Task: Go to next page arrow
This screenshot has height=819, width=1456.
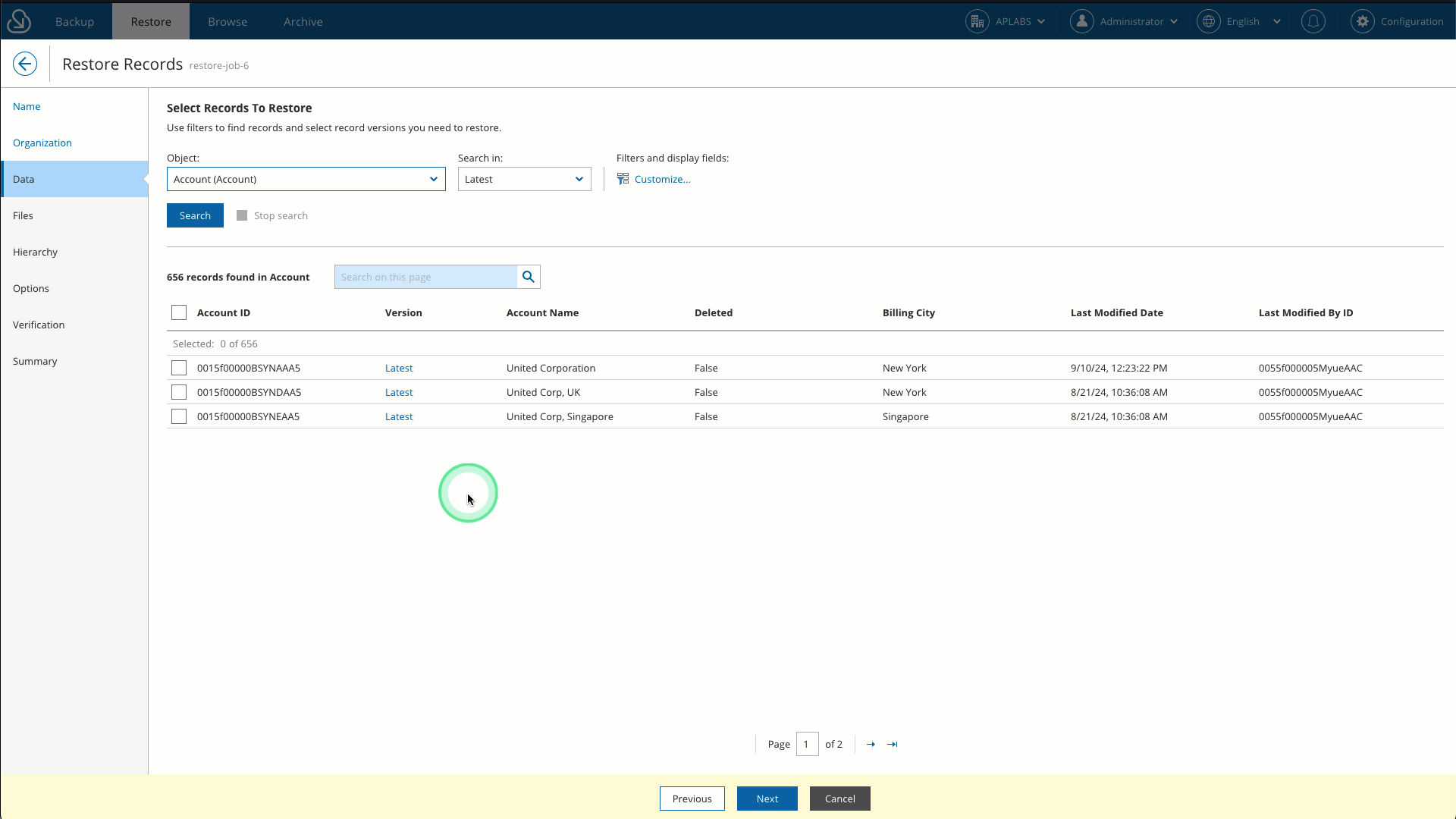Action: click(x=871, y=744)
